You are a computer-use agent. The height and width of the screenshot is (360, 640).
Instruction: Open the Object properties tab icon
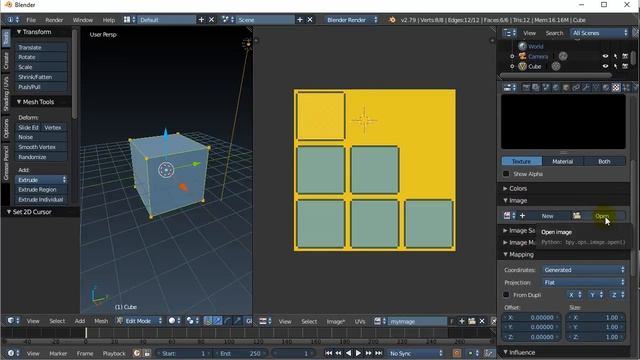566,87
